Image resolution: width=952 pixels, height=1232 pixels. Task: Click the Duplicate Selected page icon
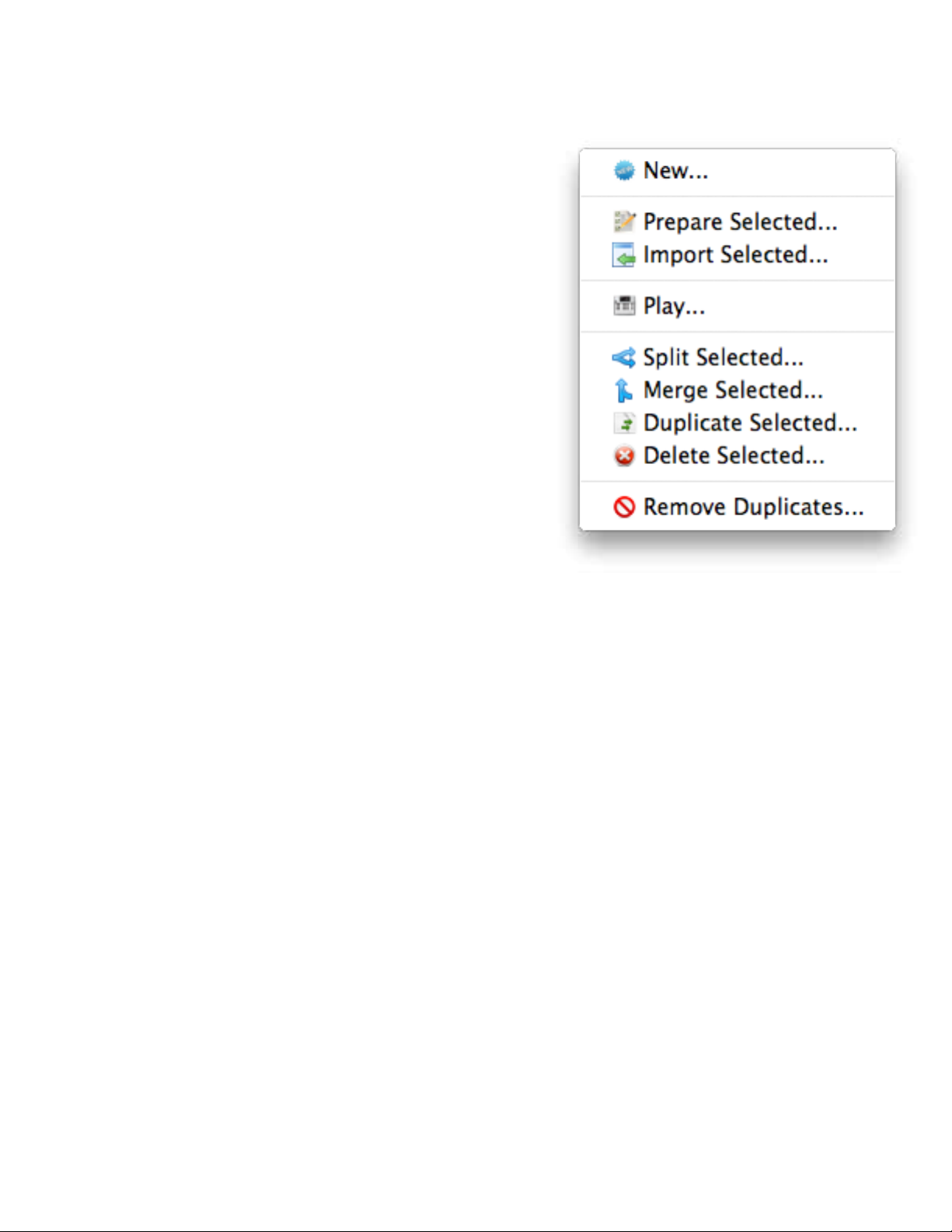[x=624, y=423]
